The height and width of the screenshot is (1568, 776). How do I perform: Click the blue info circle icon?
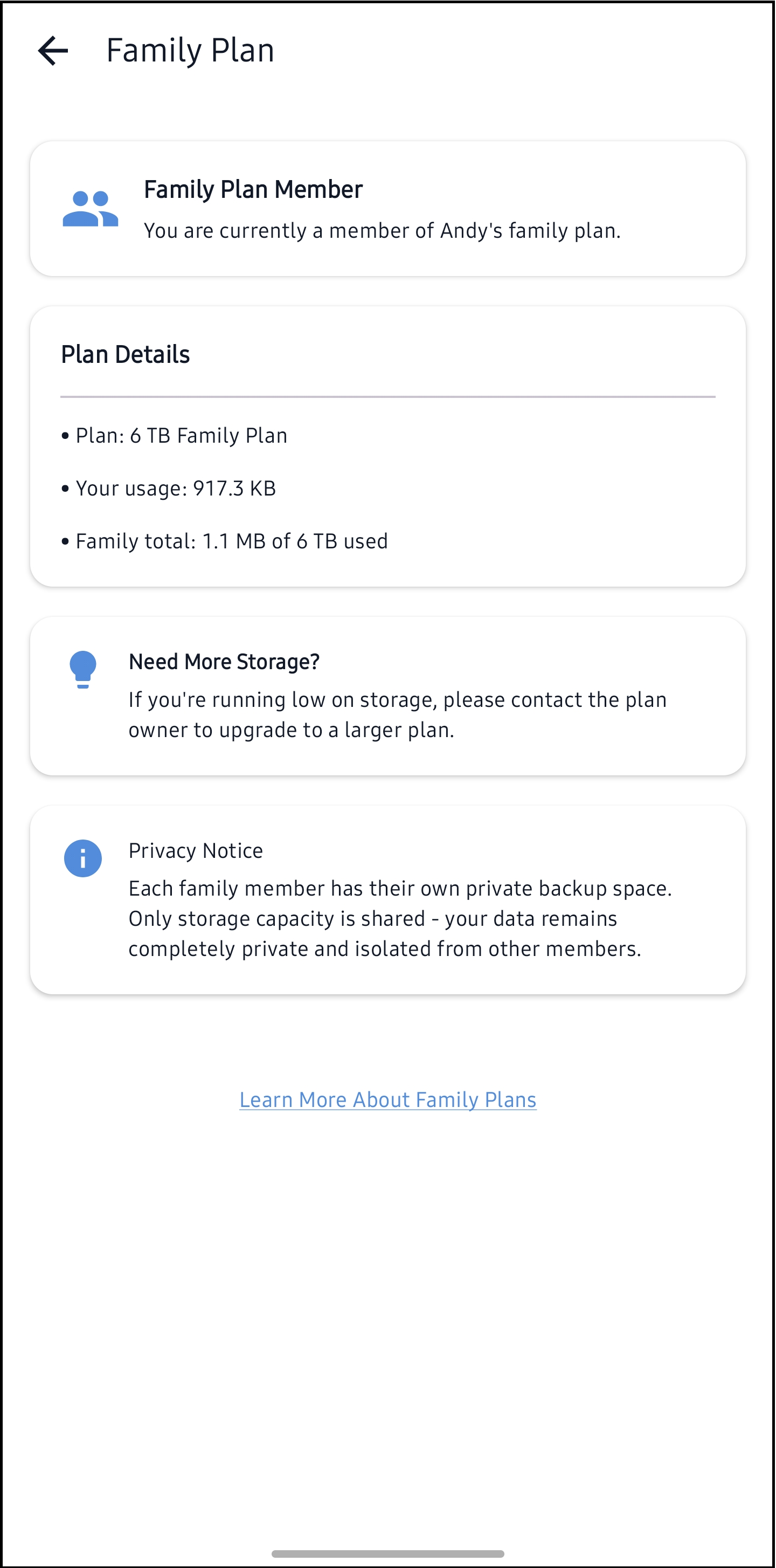point(82,858)
